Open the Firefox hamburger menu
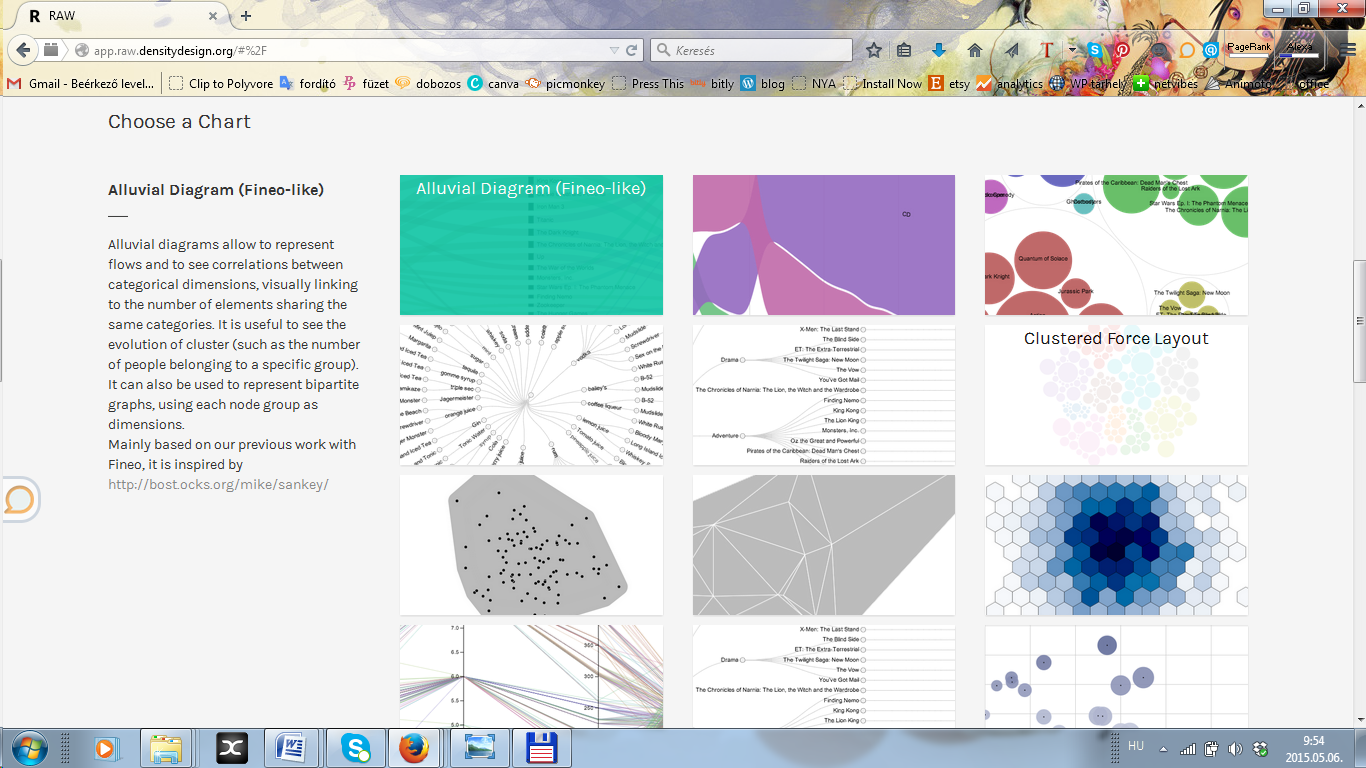The height and width of the screenshot is (768, 1366). pyautogui.click(x=1348, y=50)
